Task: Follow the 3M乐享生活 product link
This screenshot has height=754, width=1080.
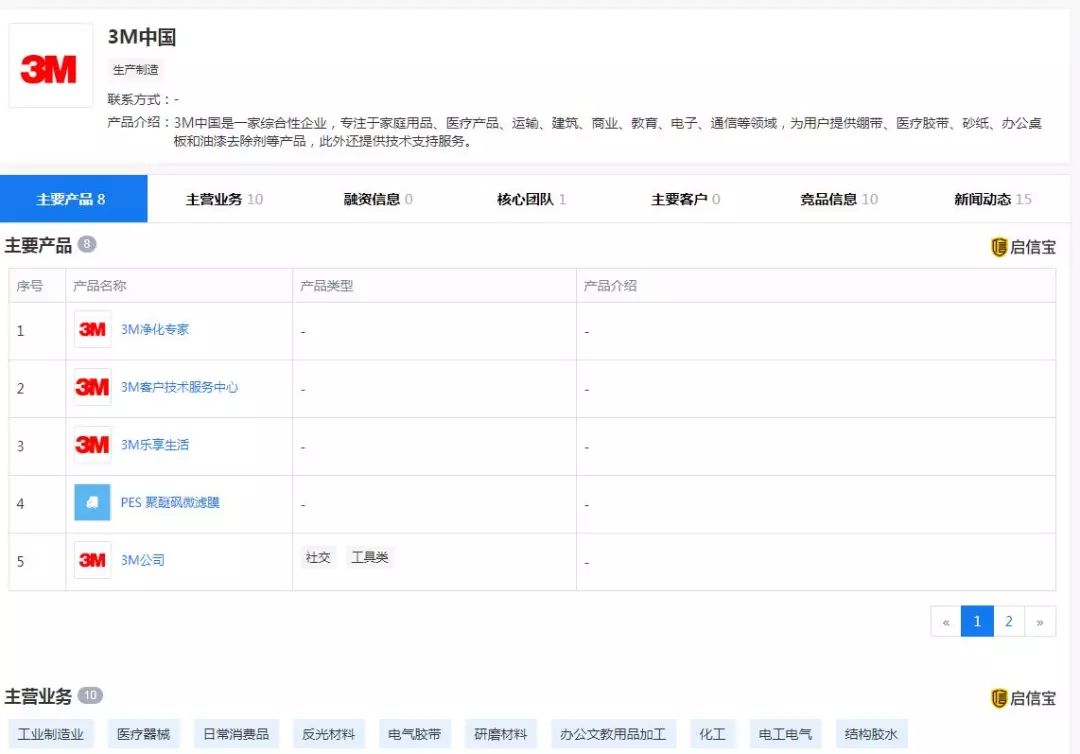Action: [155, 445]
